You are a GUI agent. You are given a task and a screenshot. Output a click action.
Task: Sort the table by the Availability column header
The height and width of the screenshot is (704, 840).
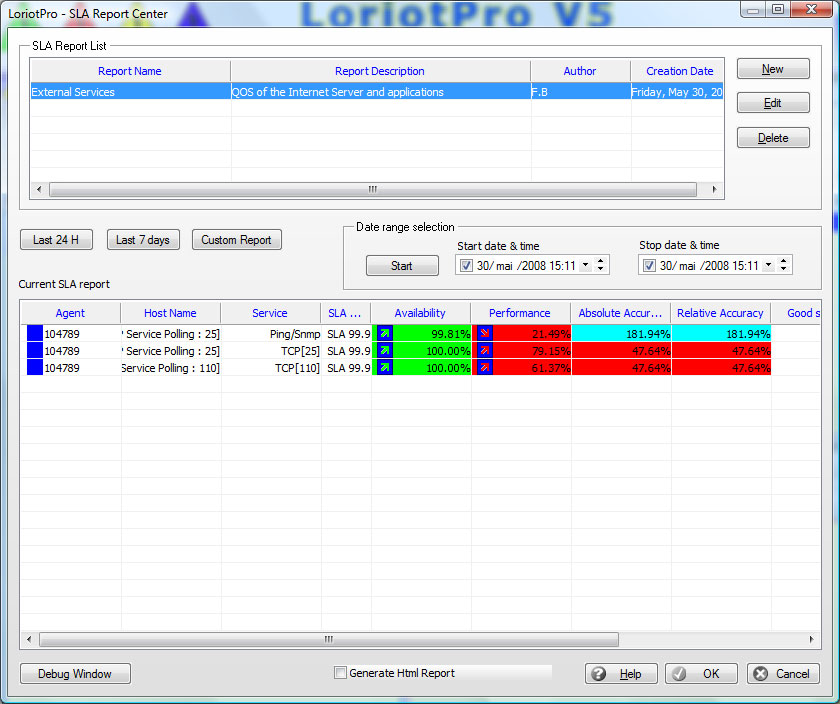pyautogui.click(x=420, y=312)
